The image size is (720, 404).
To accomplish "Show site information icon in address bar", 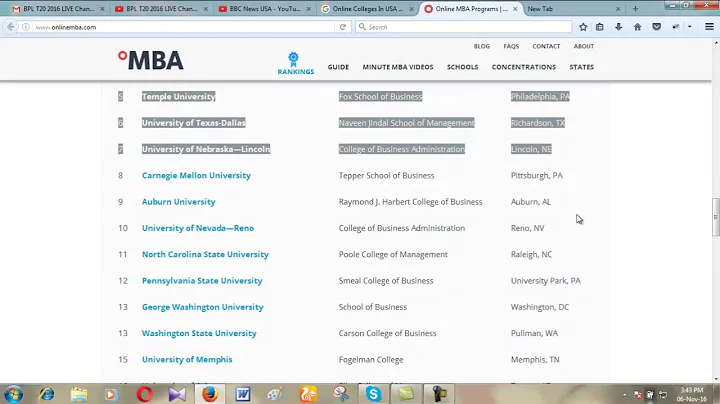I will tap(26, 27).
